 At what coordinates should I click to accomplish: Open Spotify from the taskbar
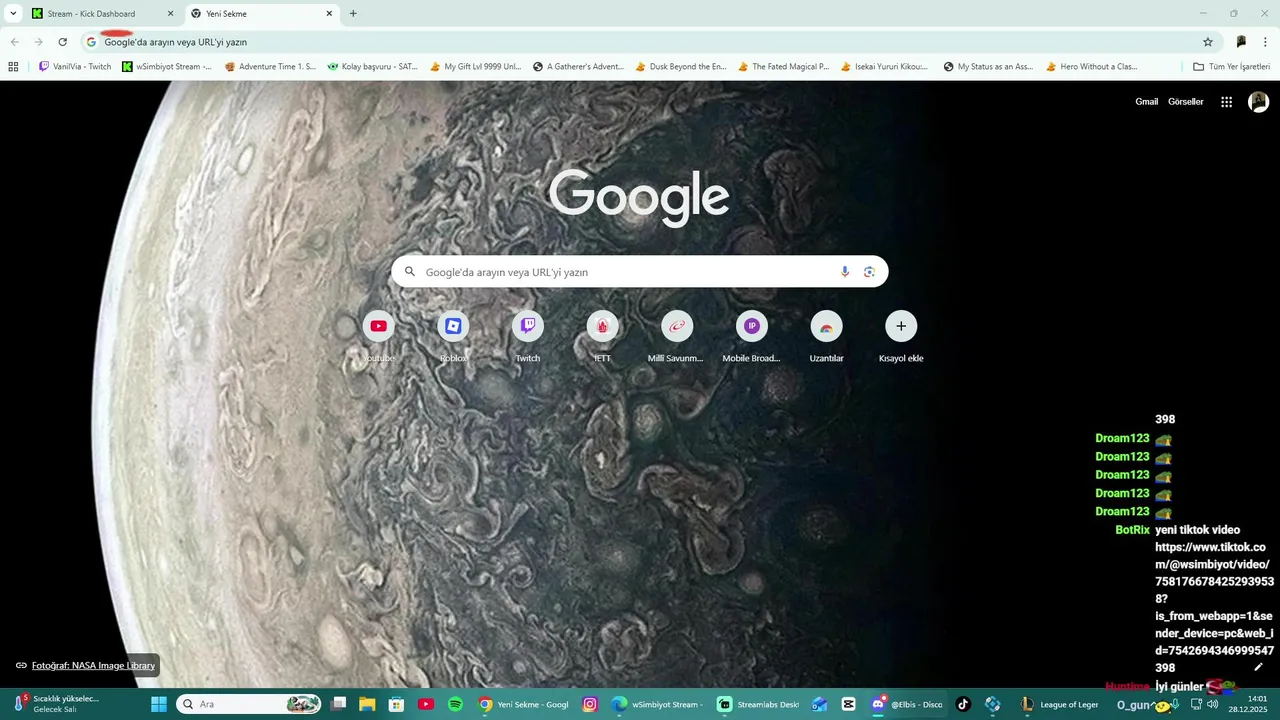(455, 704)
